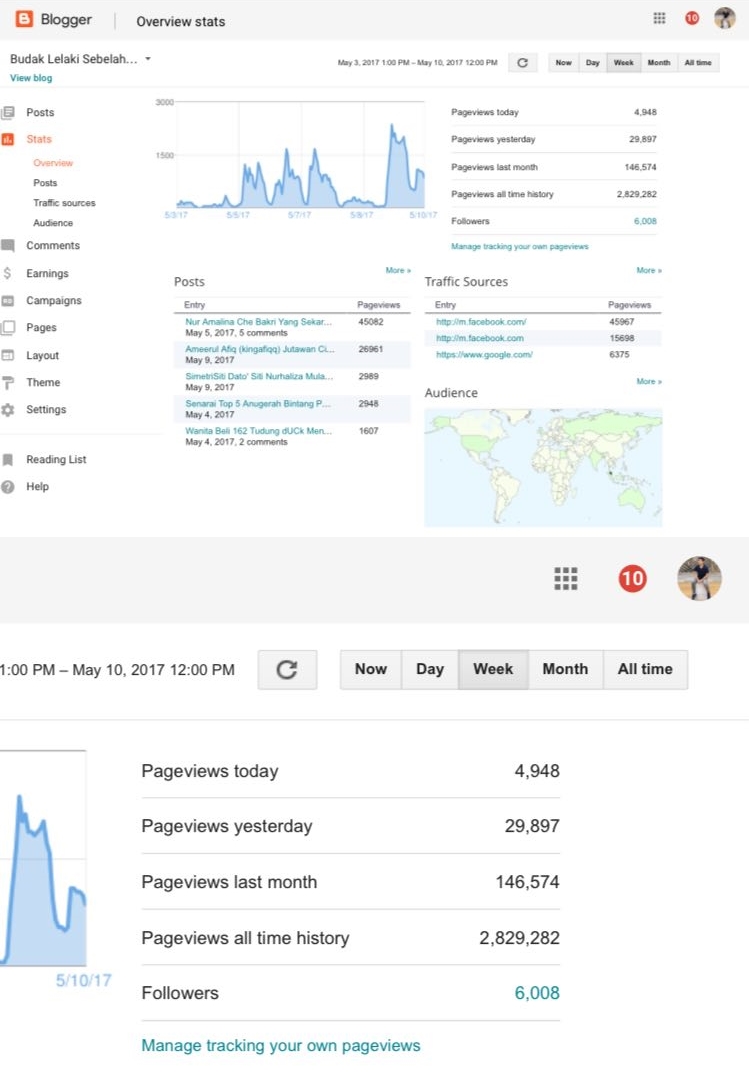Click the small refresh stats button
Viewport: 749px width, 1073px height.
pyautogui.click(x=523, y=63)
